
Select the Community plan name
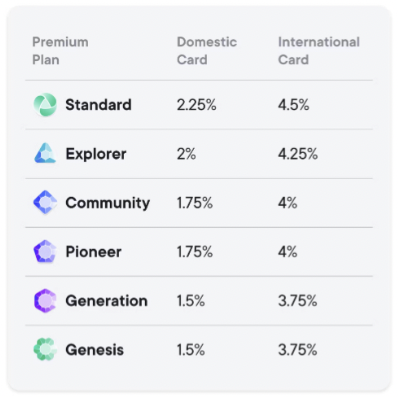tap(108, 203)
